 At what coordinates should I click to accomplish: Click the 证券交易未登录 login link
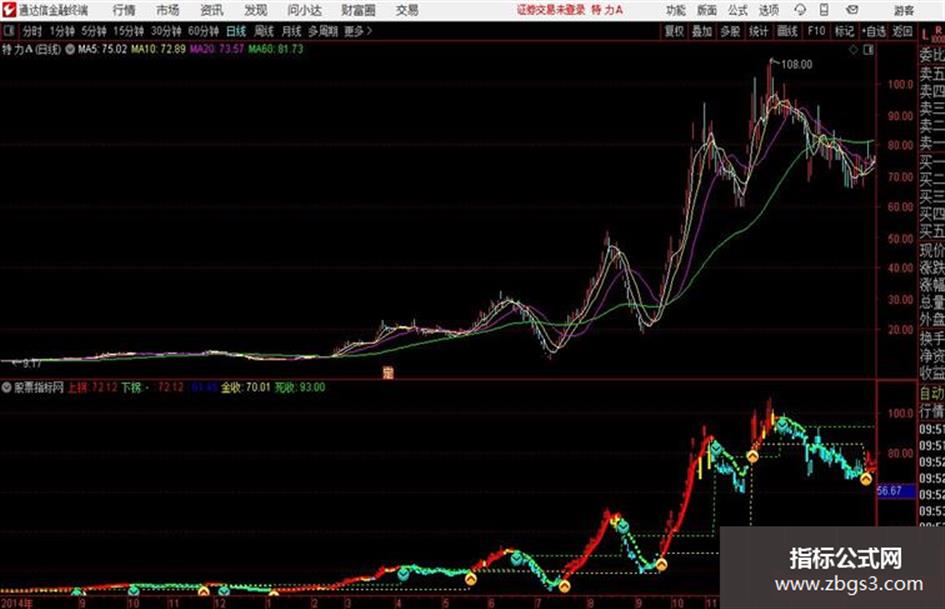tap(551, 10)
